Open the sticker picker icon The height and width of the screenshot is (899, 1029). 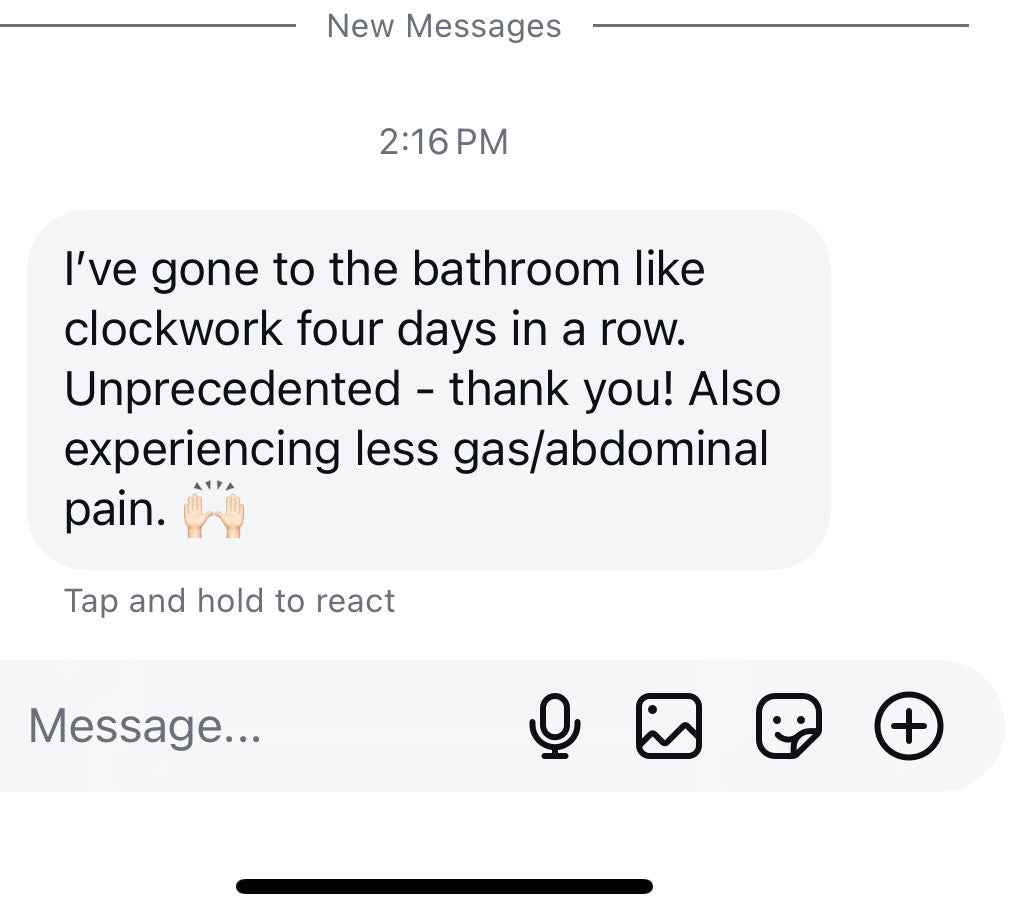pyautogui.click(x=789, y=726)
